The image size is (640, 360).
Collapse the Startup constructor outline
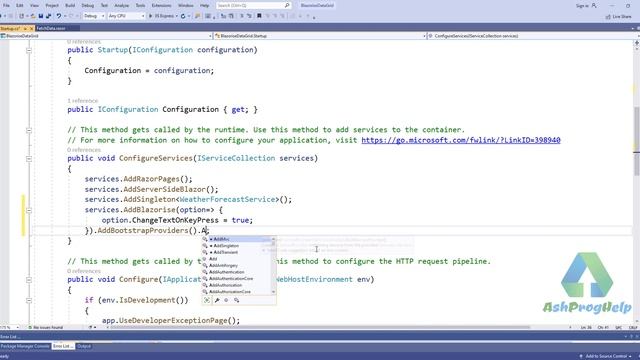[29, 50]
